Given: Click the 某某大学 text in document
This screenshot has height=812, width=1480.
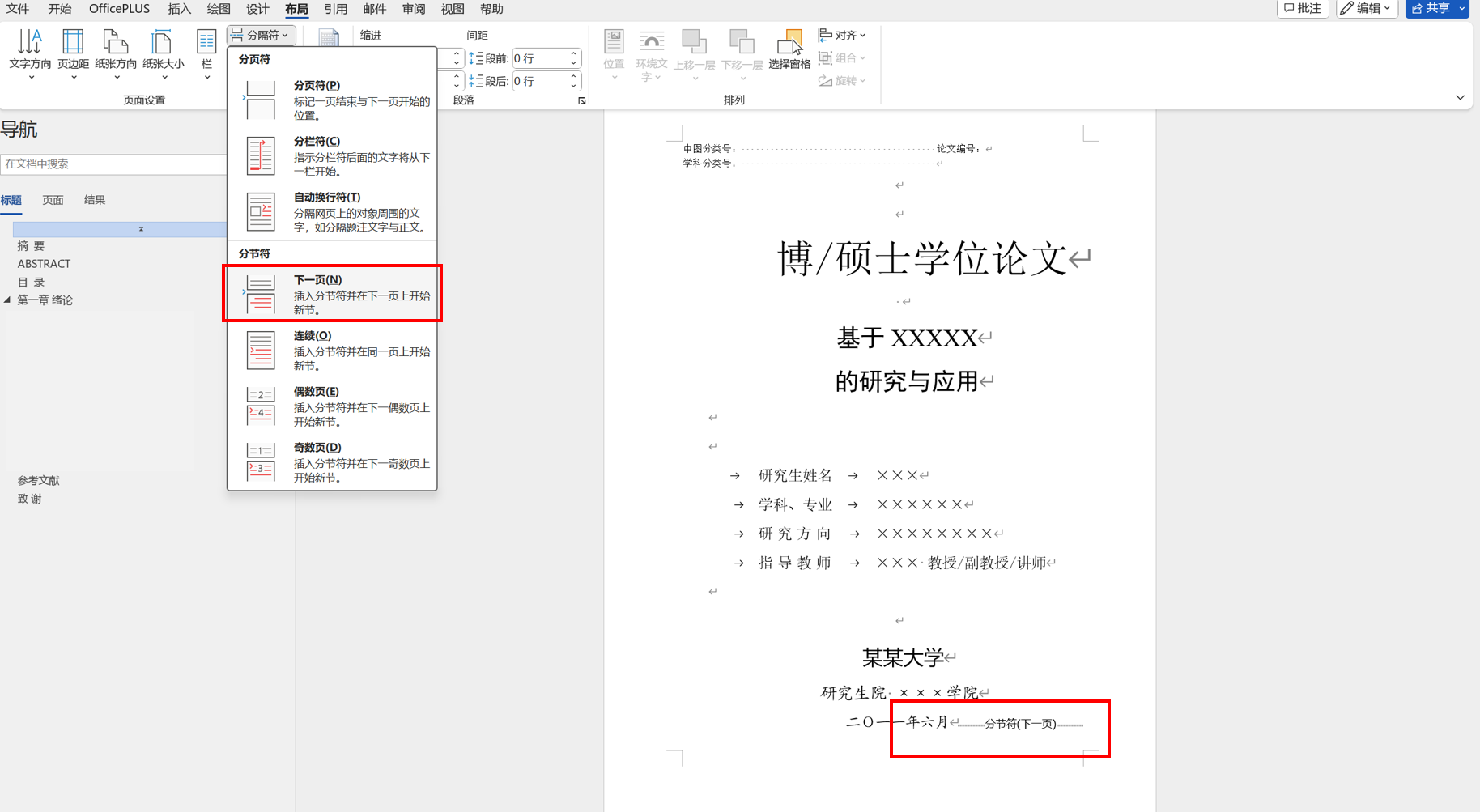Looking at the screenshot, I should coord(903,657).
